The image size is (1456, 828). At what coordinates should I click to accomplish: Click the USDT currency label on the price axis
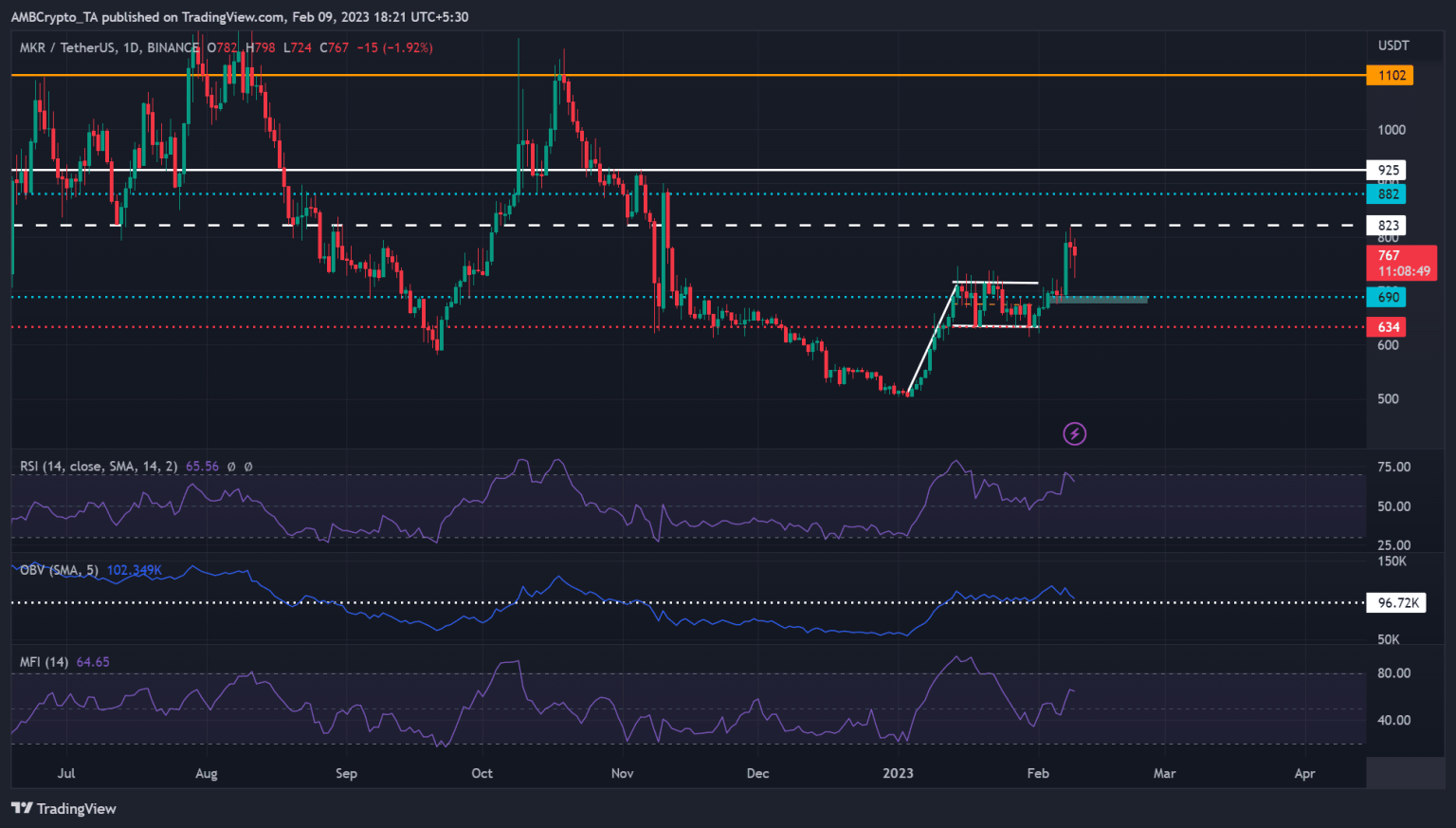pyautogui.click(x=1392, y=46)
